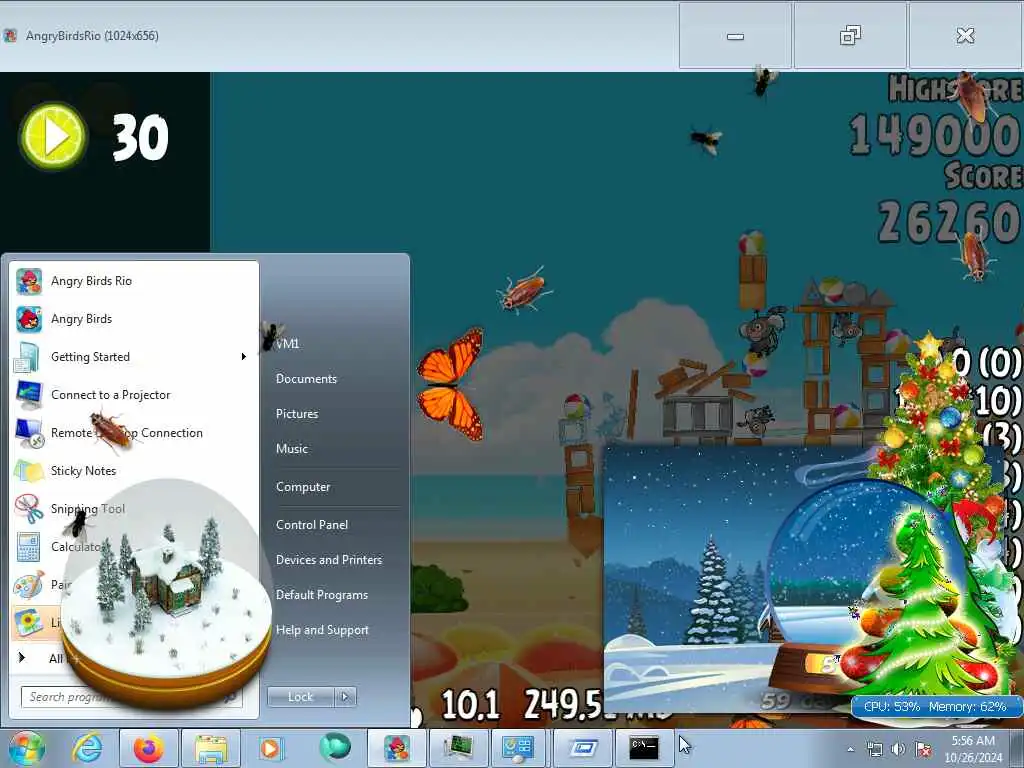Viewport: 1024px width, 768px height.
Task: Open Help and Support
Action: pyautogui.click(x=322, y=630)
